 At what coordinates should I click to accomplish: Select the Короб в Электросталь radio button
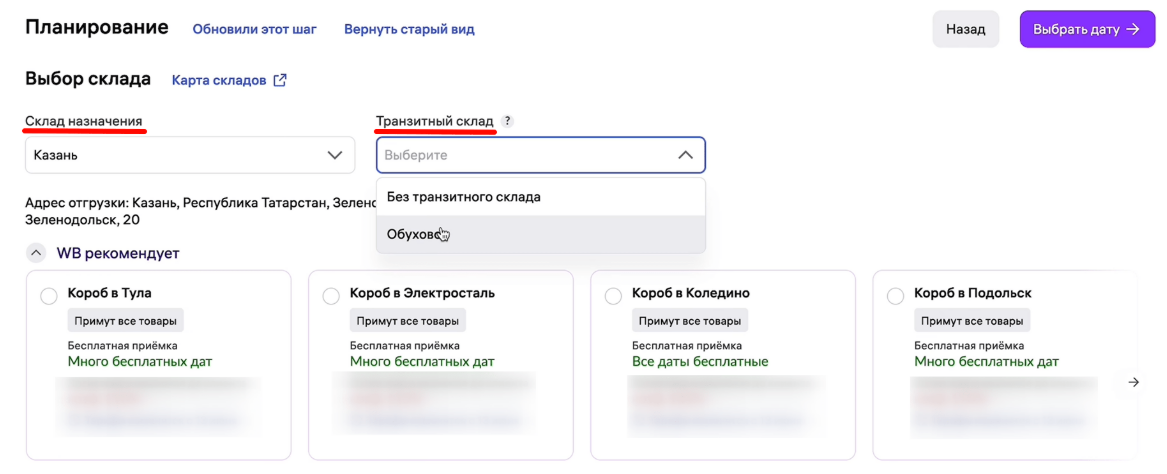pos(331,295)
